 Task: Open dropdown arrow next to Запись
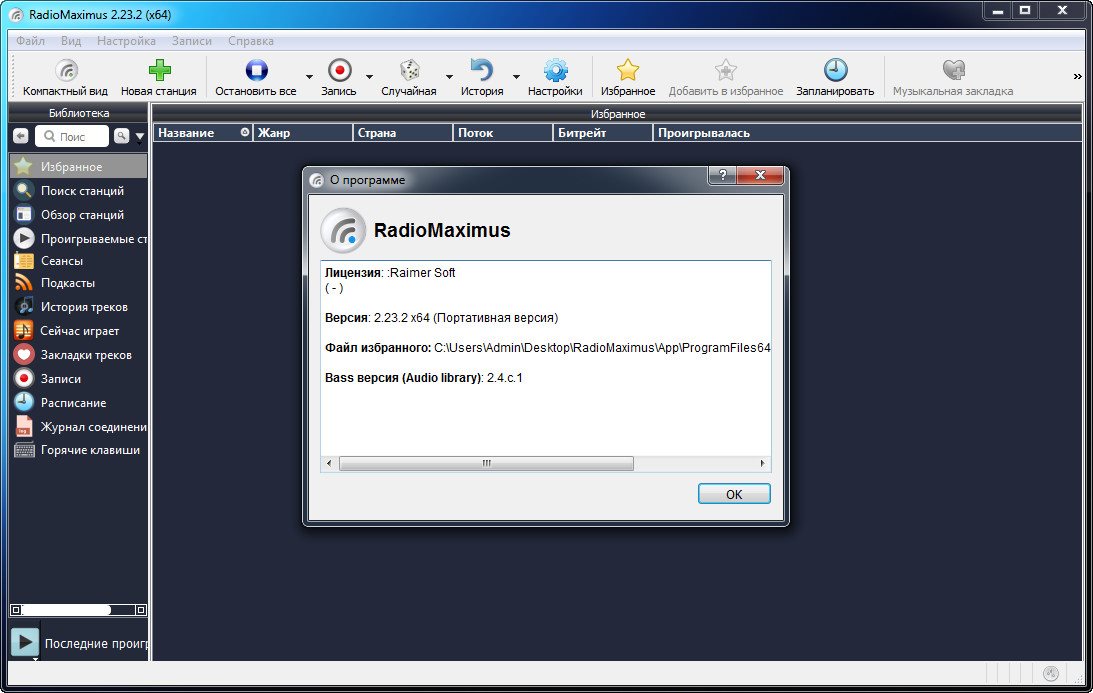point(369,77)
